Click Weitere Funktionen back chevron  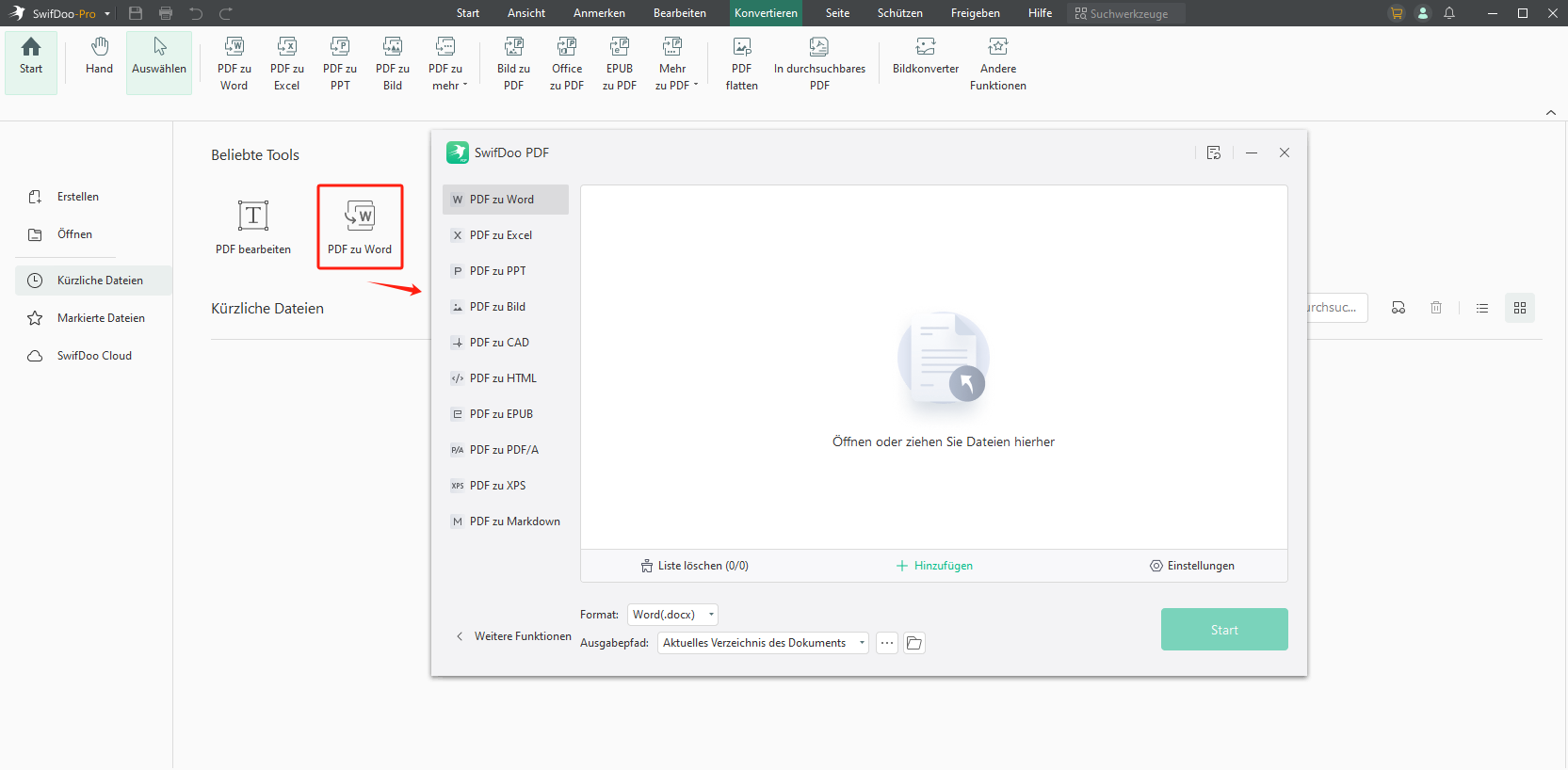[460, 636]
